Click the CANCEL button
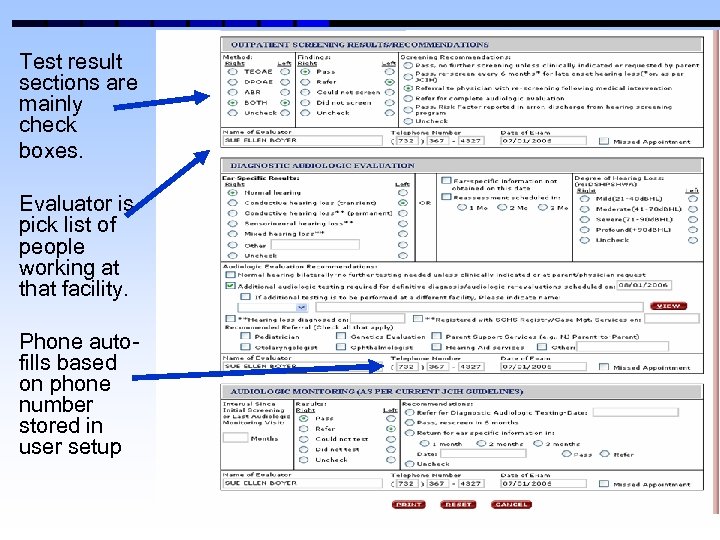Image resolution: width=720 pixels, height=540 pixels. coord(511,504)
